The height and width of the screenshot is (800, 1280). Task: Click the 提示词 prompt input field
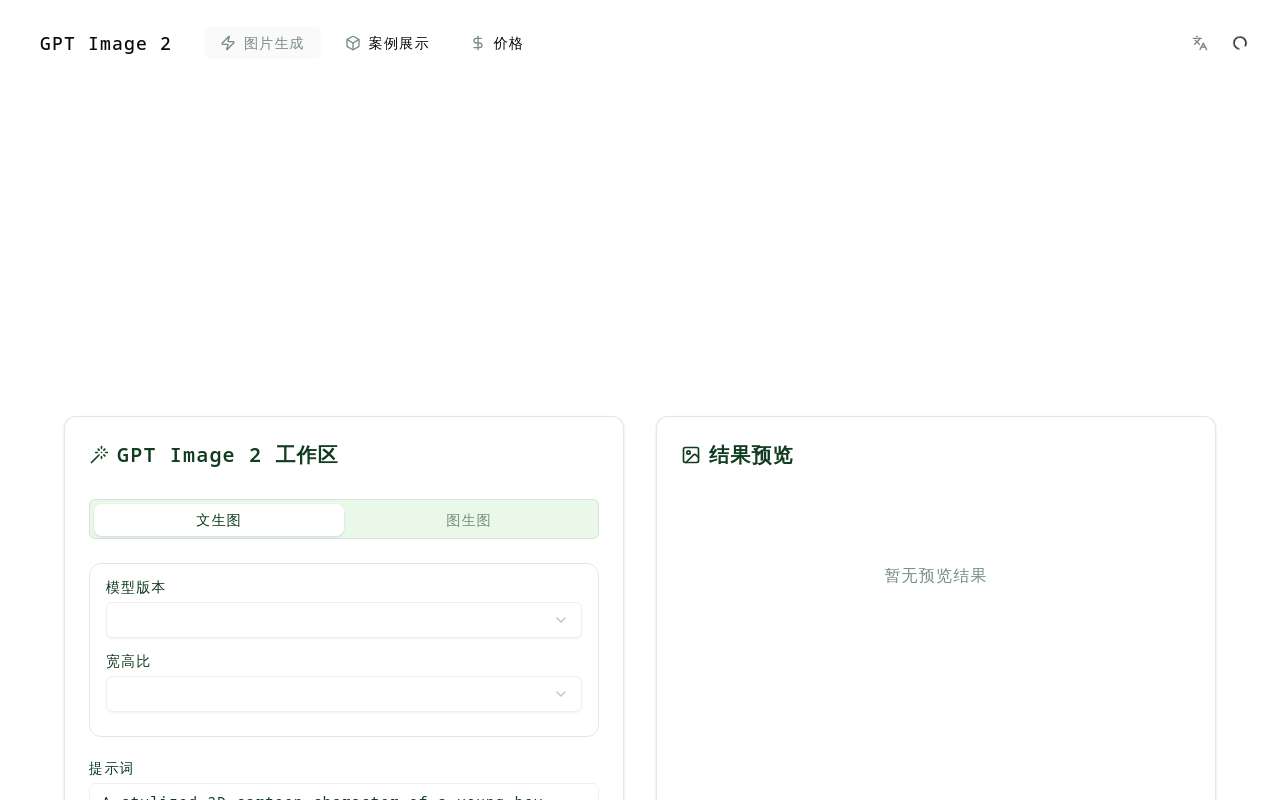click(x=344, y=795)
